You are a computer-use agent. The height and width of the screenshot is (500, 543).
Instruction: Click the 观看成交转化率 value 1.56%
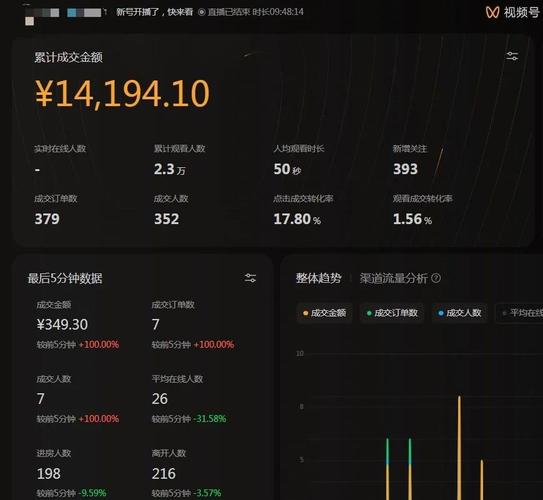[x=412, y=219]
